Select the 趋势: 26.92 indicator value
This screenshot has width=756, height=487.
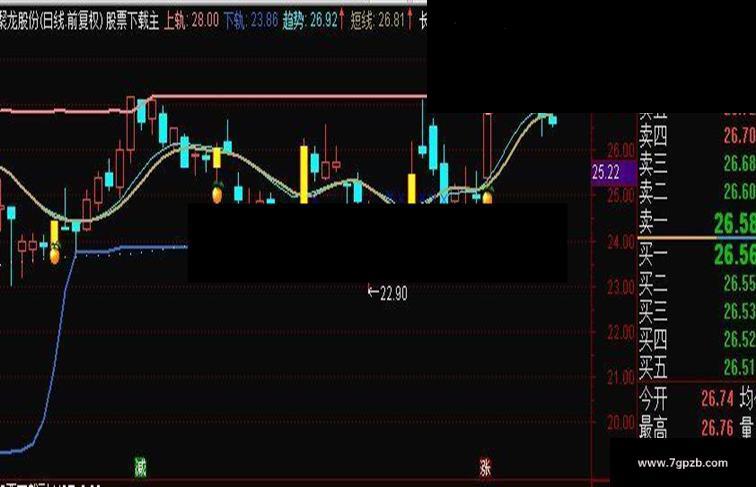coord(313,20)
